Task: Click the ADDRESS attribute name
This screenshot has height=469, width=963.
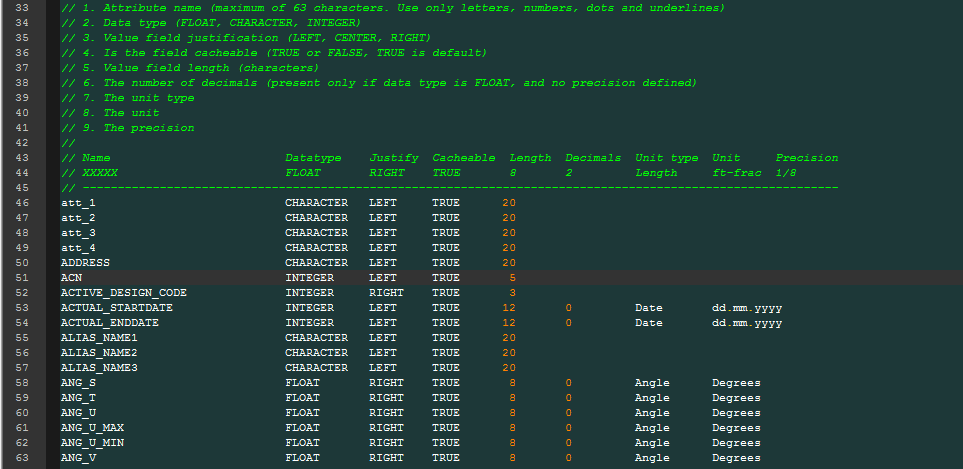Action: (85, 262)
